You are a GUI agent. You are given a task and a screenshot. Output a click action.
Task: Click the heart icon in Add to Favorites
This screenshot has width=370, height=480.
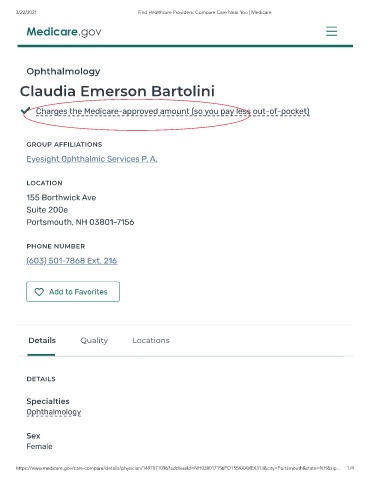39,292
